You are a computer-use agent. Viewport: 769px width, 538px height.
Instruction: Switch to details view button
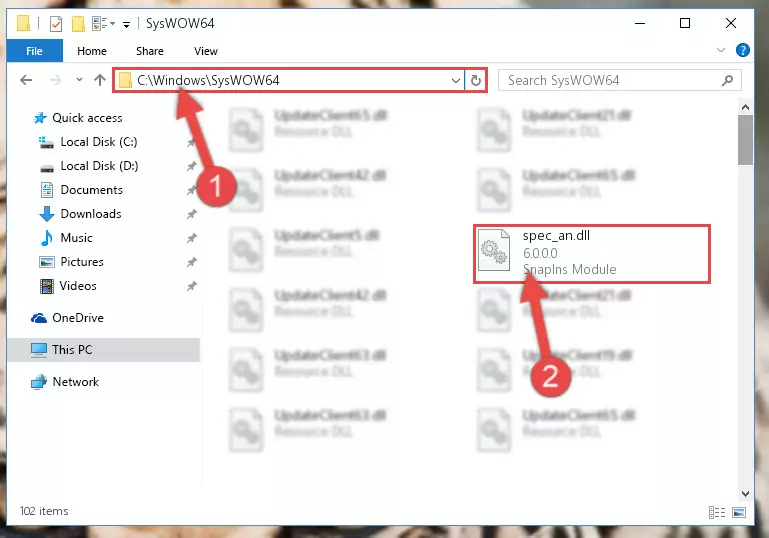717,512
